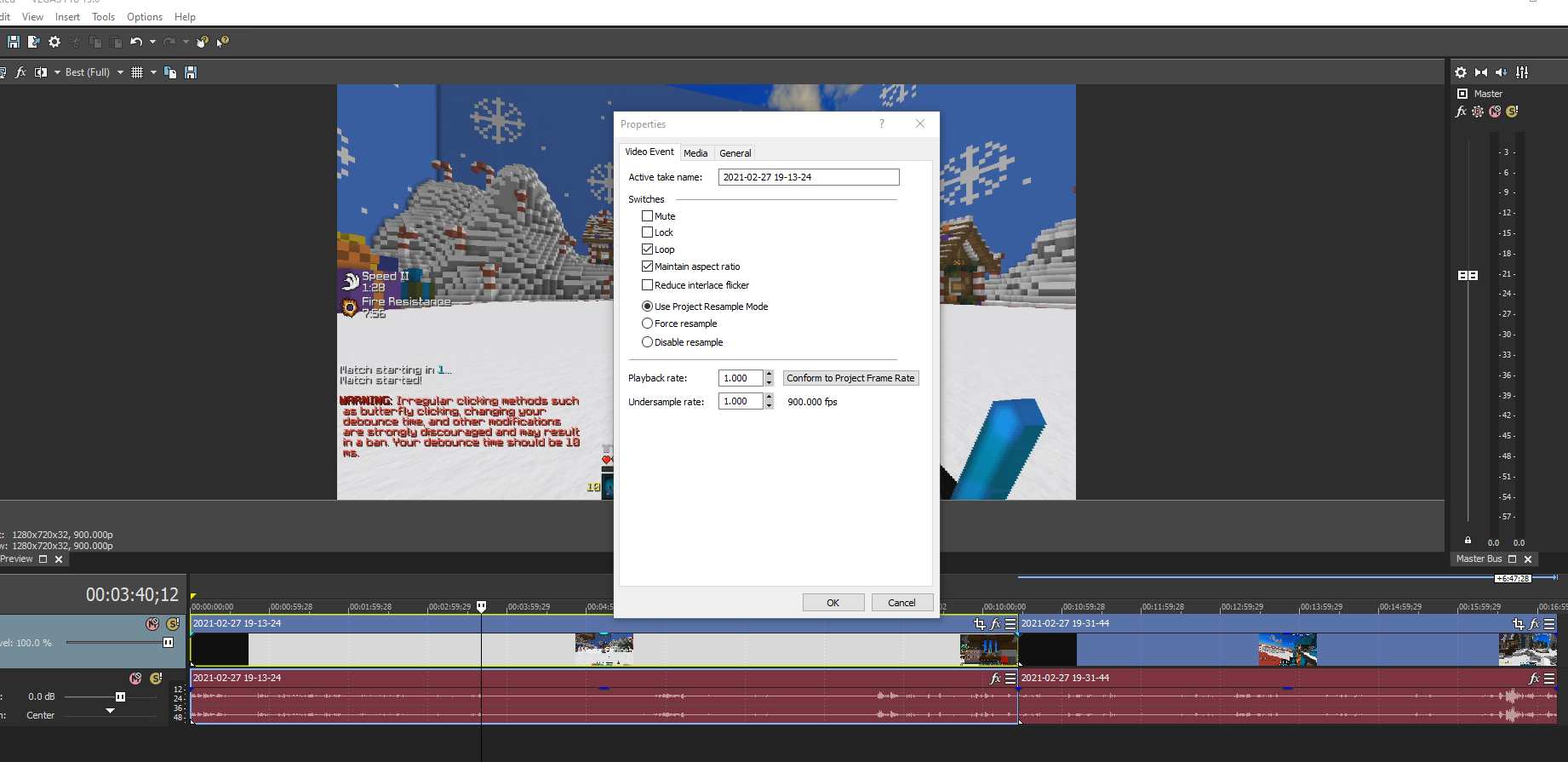Open menu of first video event 19-13-24

pos(1010,624)
